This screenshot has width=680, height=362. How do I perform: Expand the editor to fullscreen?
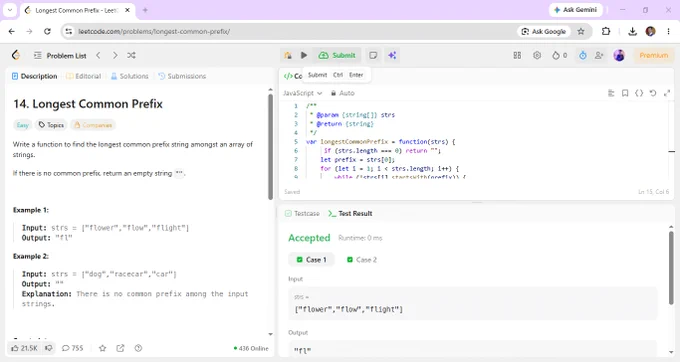667,93
